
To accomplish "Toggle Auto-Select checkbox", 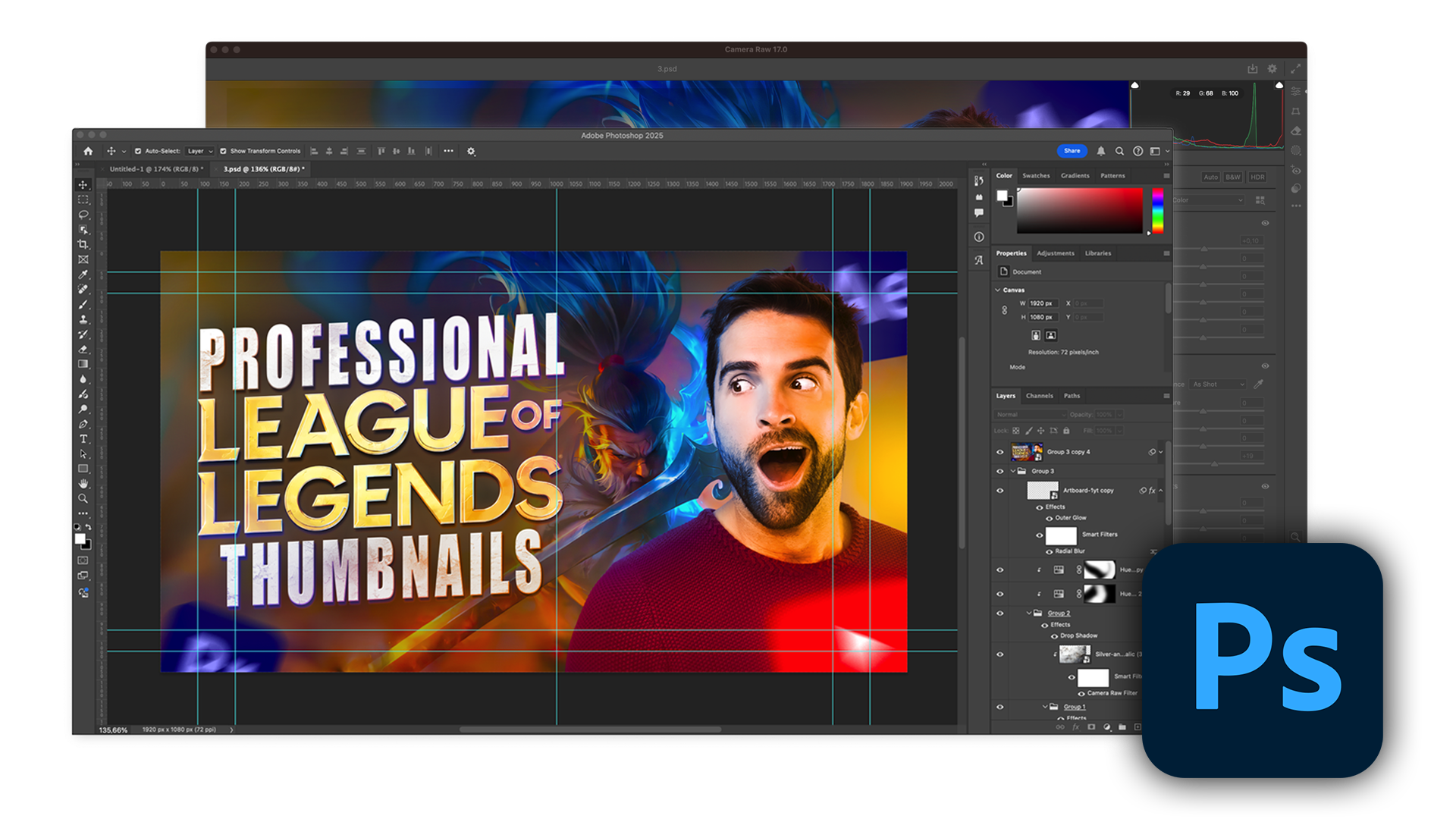I will click(138, 151).
